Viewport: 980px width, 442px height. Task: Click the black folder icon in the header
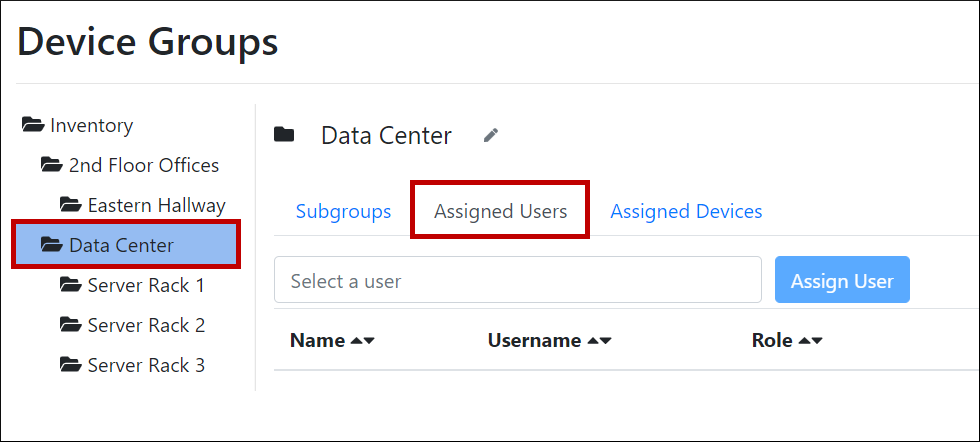click(x=285, y=135)
